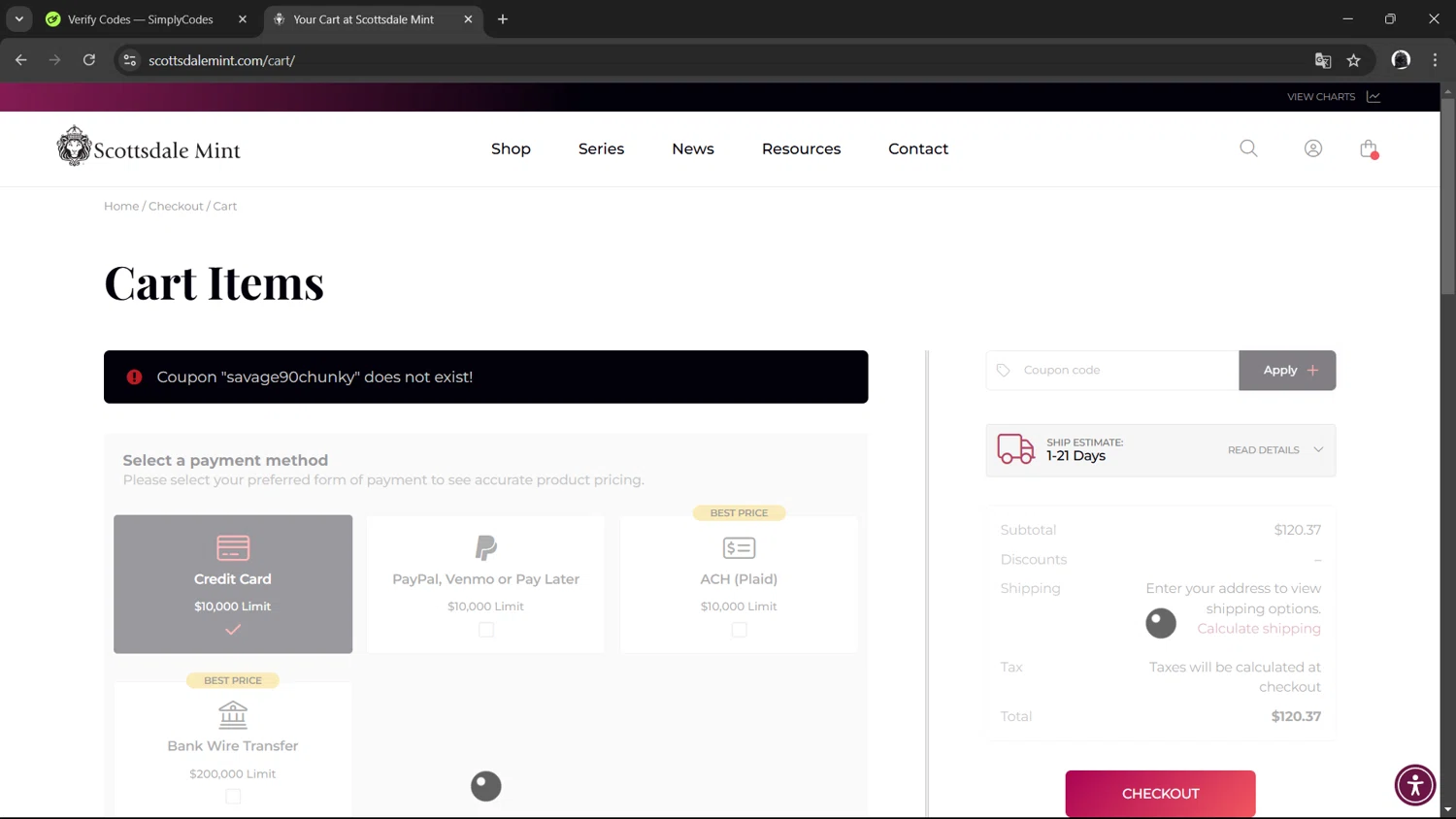This screenshot has width=1456, height=819.
Task: Click the translate page icon
Action: [x=1323, y=60]
